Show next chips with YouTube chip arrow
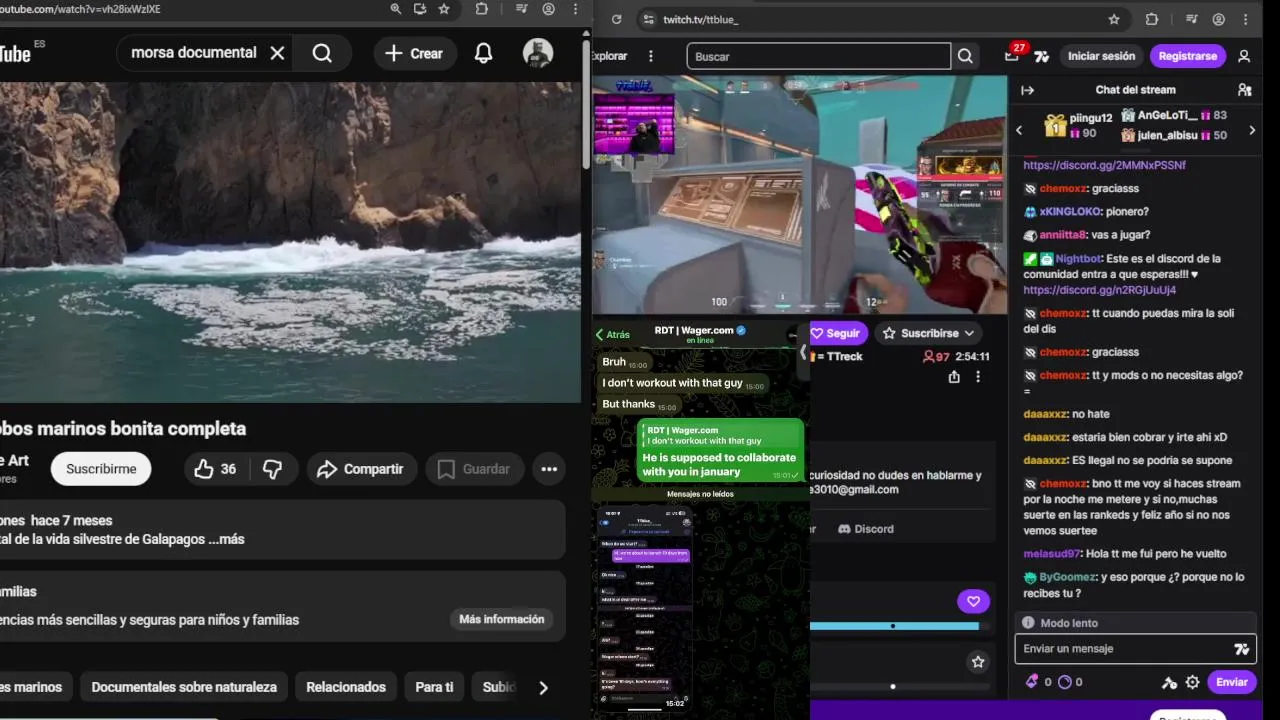Viewport: 1280px width, 720px height. coord(543,688)
